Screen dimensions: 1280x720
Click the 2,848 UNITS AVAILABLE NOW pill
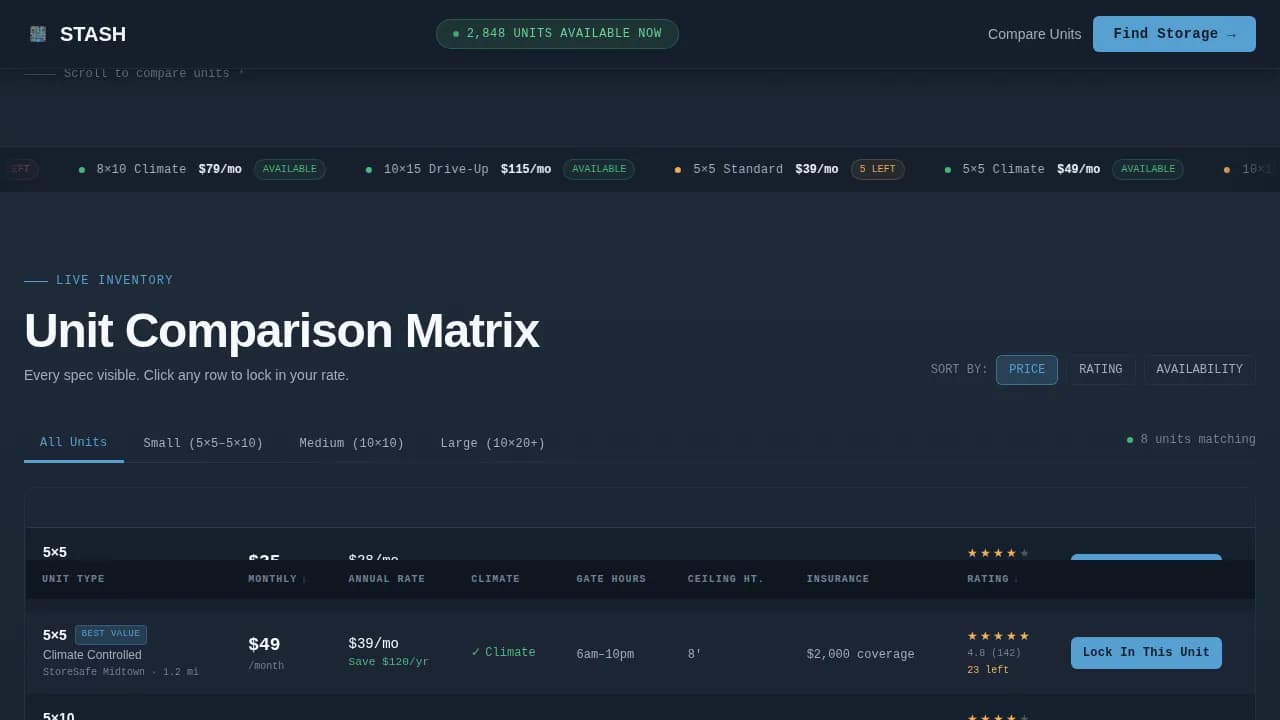[x=557, y=33]
